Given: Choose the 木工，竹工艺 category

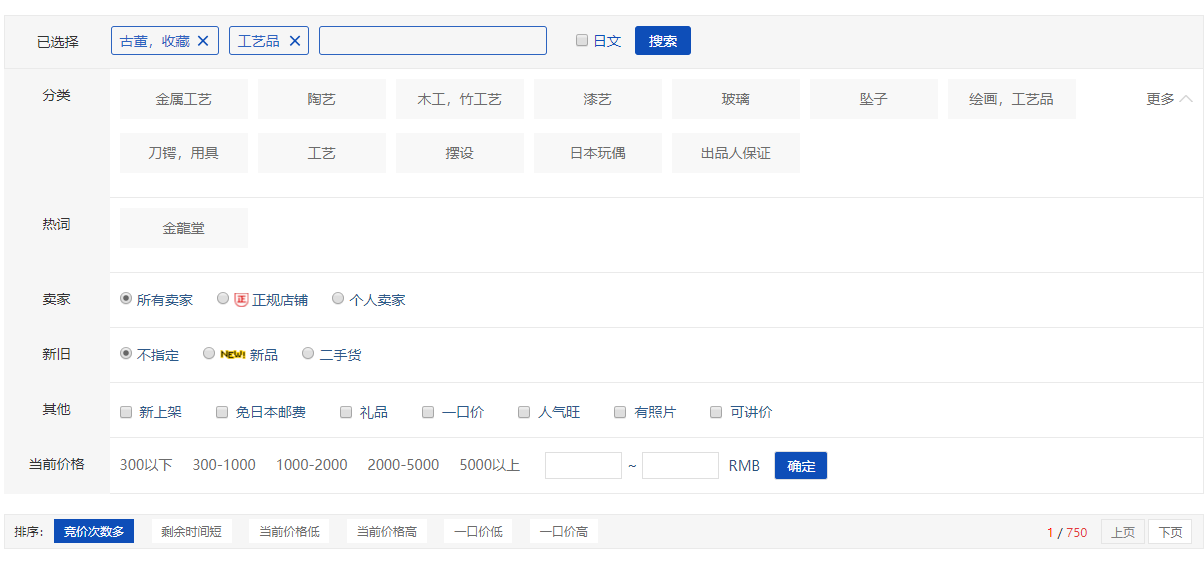Looking at the screenshot, I should tap(460, 99).
